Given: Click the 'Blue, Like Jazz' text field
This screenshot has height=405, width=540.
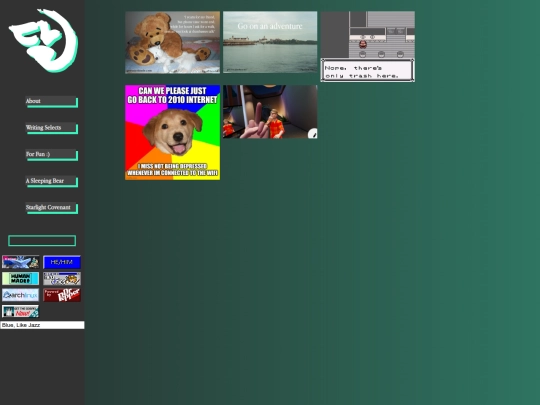Looking at the screenshot, I should pyautogui.click(x=42, y=325).
